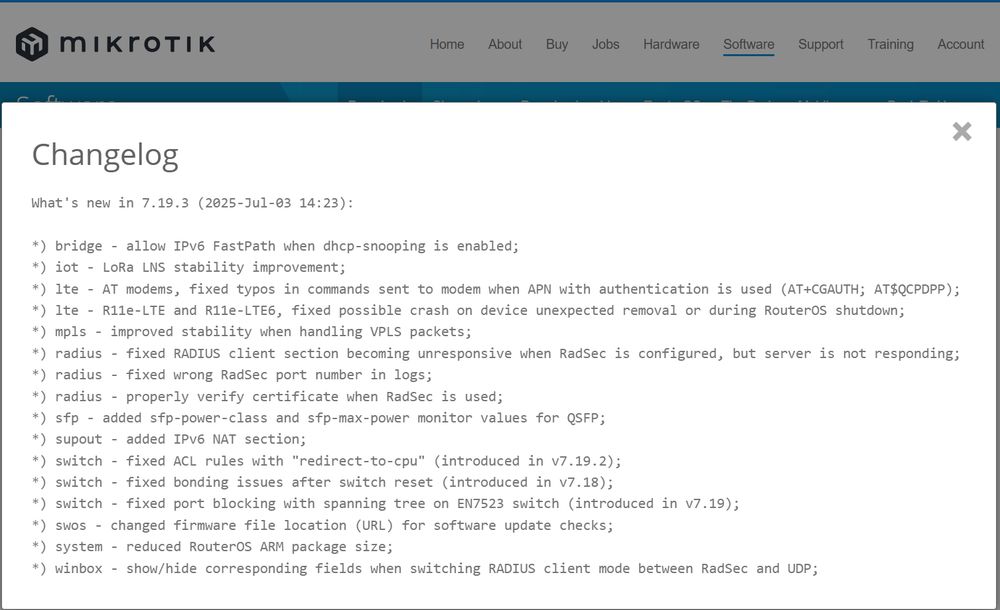
Task: Click the lte R11e-LTE crash fix entry
Action: click(x=468, y=310)
